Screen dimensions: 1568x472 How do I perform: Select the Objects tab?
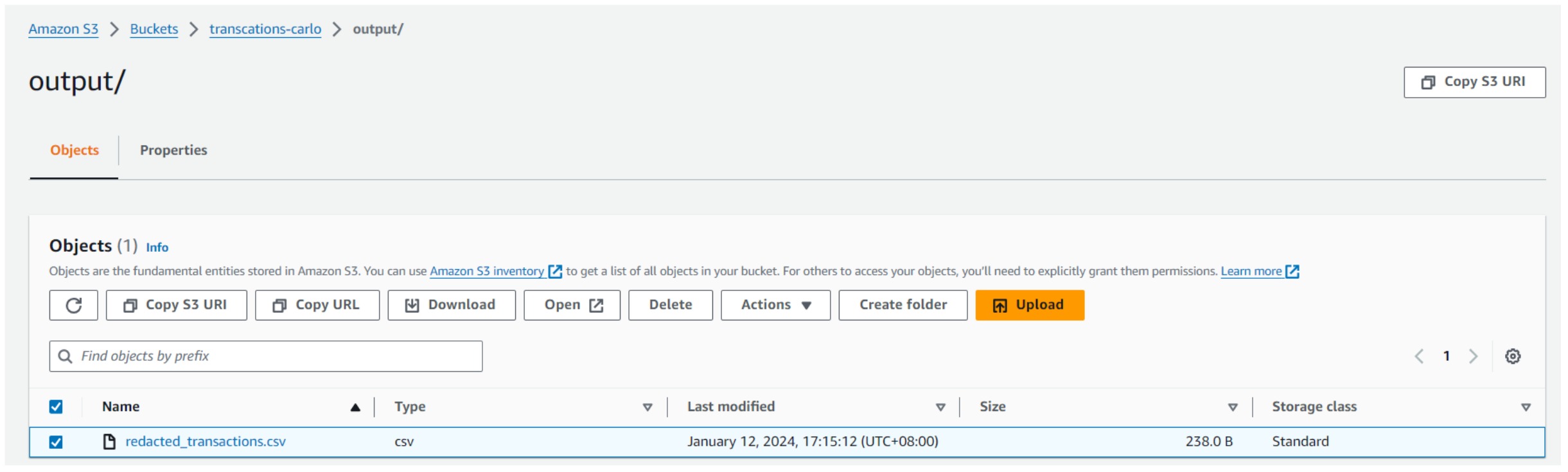[75, 150]
